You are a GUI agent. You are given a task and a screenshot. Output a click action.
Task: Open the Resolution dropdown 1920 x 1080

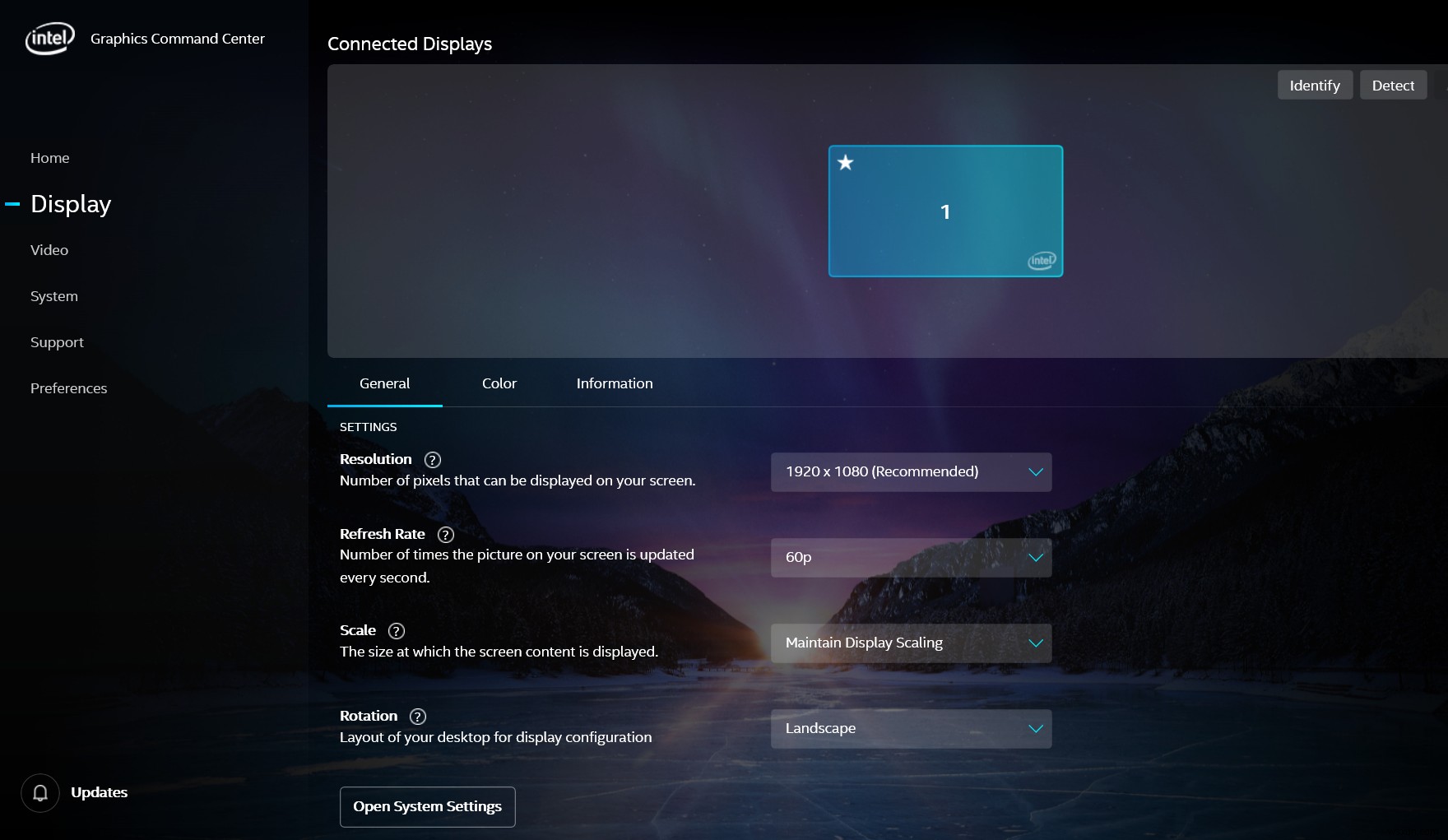click(911, 472)
